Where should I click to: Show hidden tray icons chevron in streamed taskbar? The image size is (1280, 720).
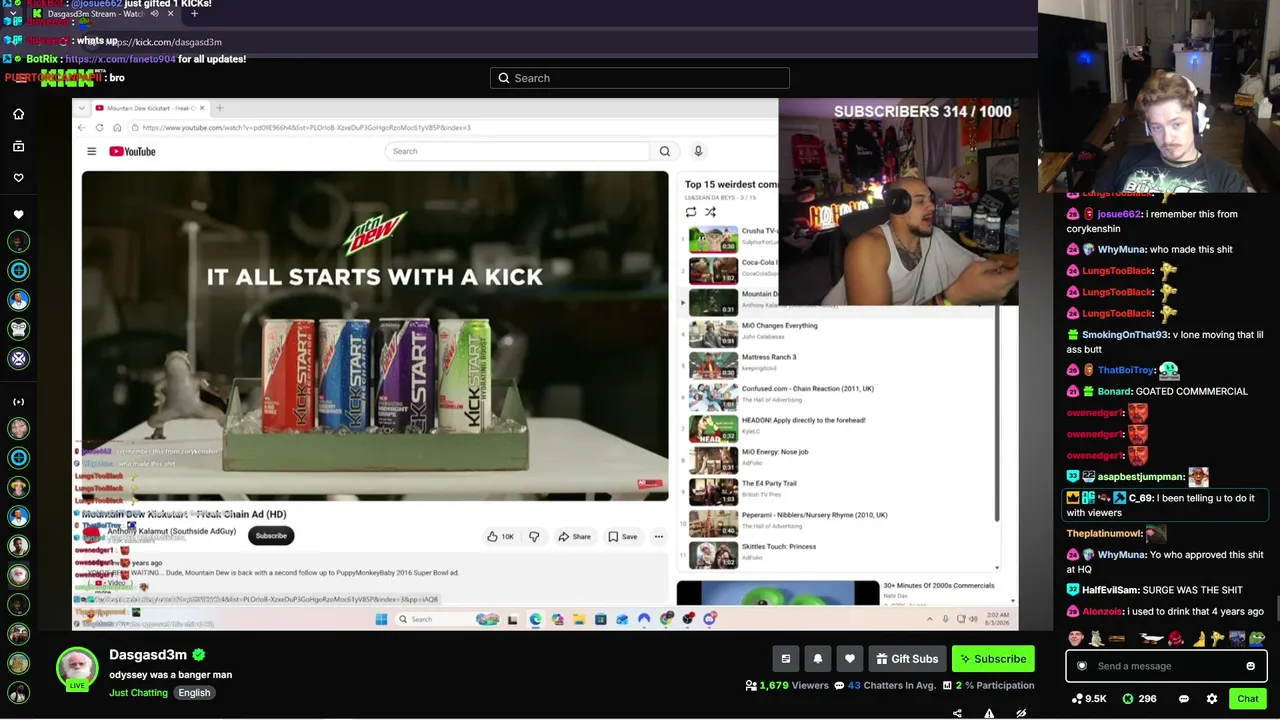click(x=929, y=619)
